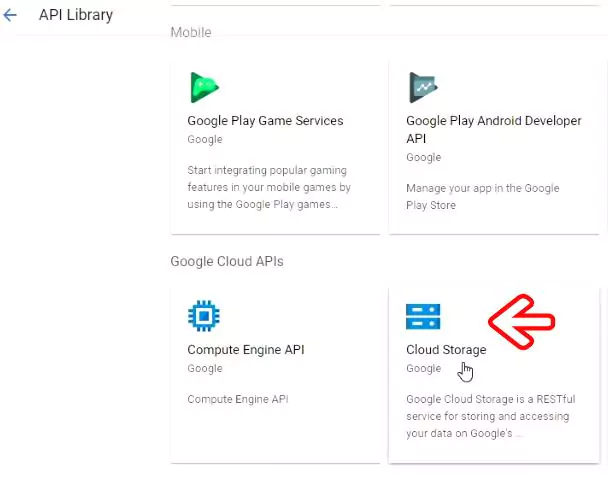The height and width of the screenshot is (477, 608).
Task: Click the API Library page title
Action: 75,15
